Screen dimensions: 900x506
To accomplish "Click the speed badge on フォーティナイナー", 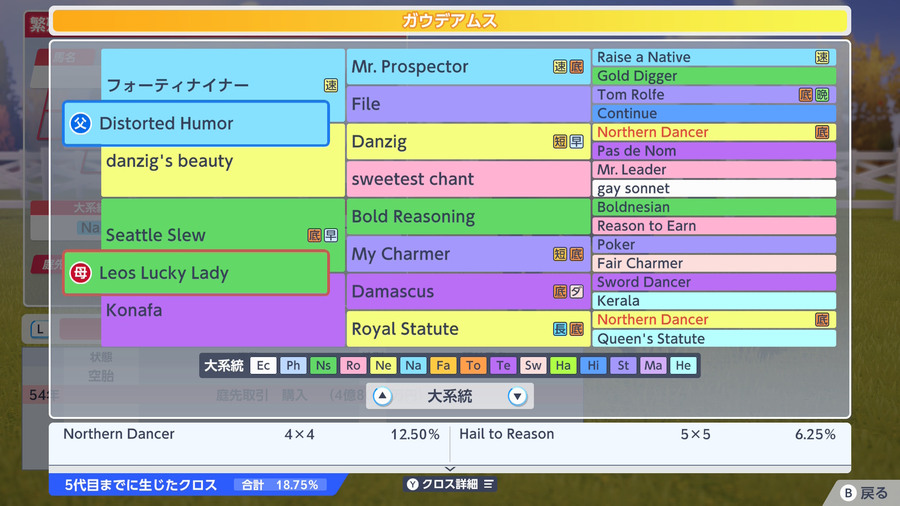I will pos(331,85).
